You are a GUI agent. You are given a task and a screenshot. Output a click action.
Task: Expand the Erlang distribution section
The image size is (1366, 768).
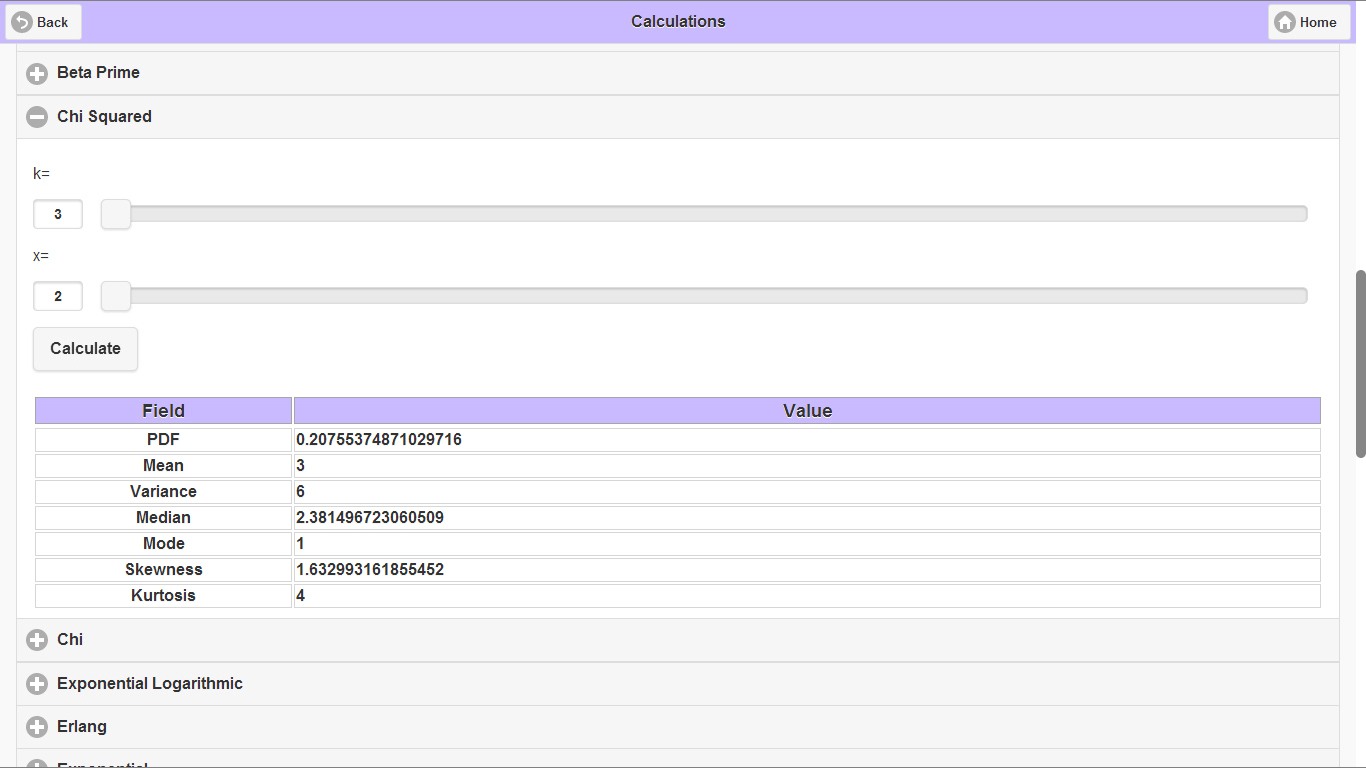(x=82, y=727)
